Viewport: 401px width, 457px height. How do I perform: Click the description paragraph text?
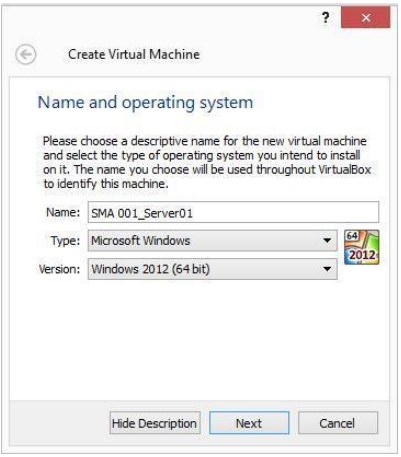point(207,162)
